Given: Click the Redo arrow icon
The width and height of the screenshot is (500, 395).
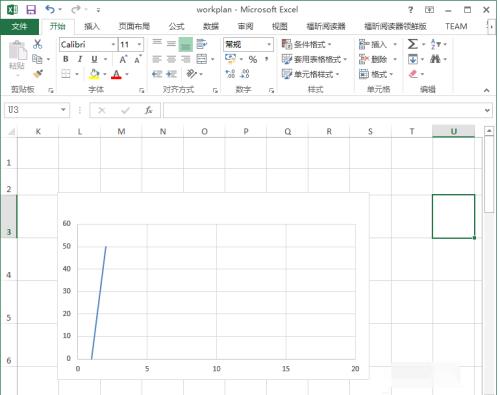Looking at the screenshot, I should (x=76, y=9).
